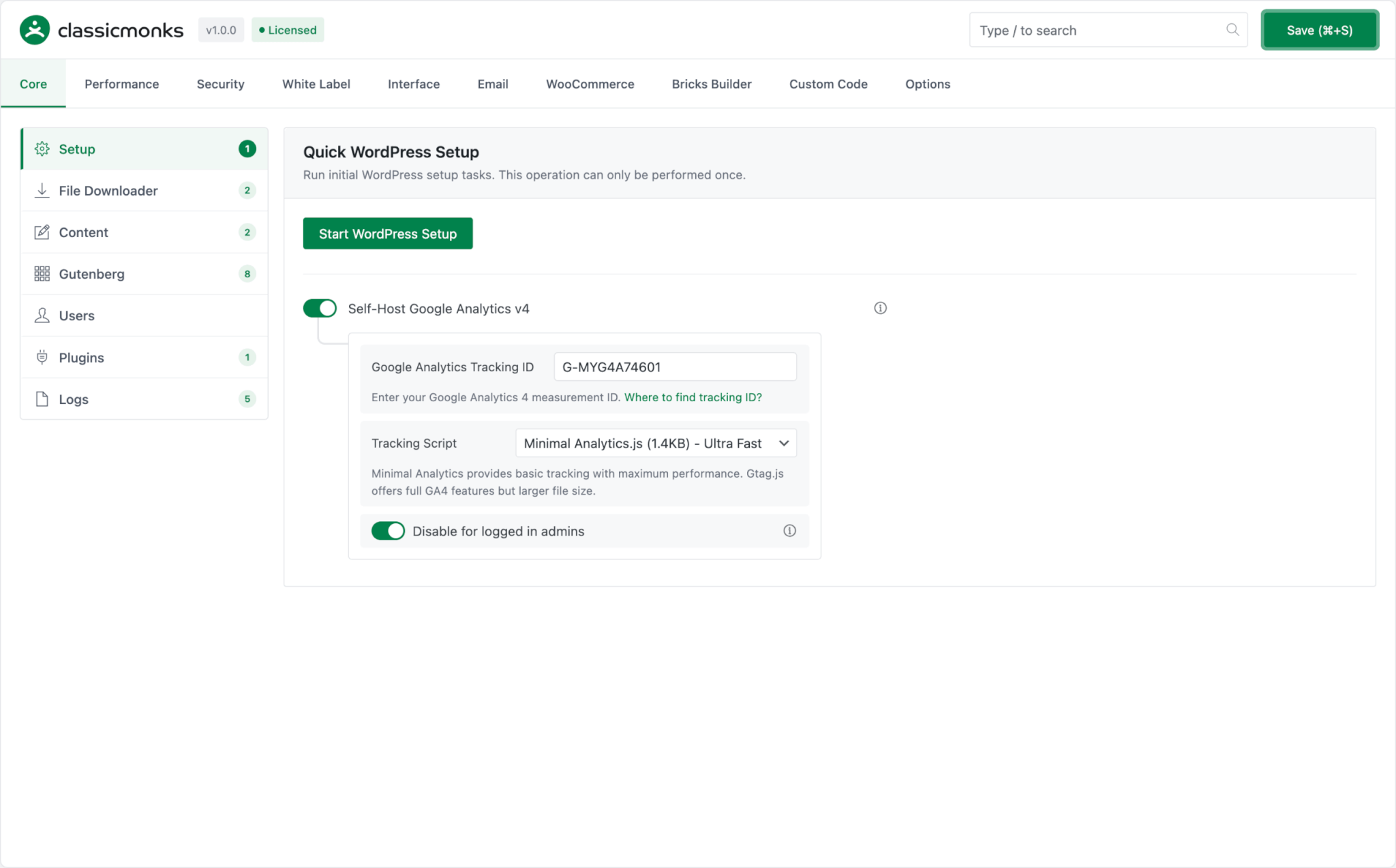Click the Gutenberg count badge 8
The image size is (1396, 868).
click(x=247, y=274)
